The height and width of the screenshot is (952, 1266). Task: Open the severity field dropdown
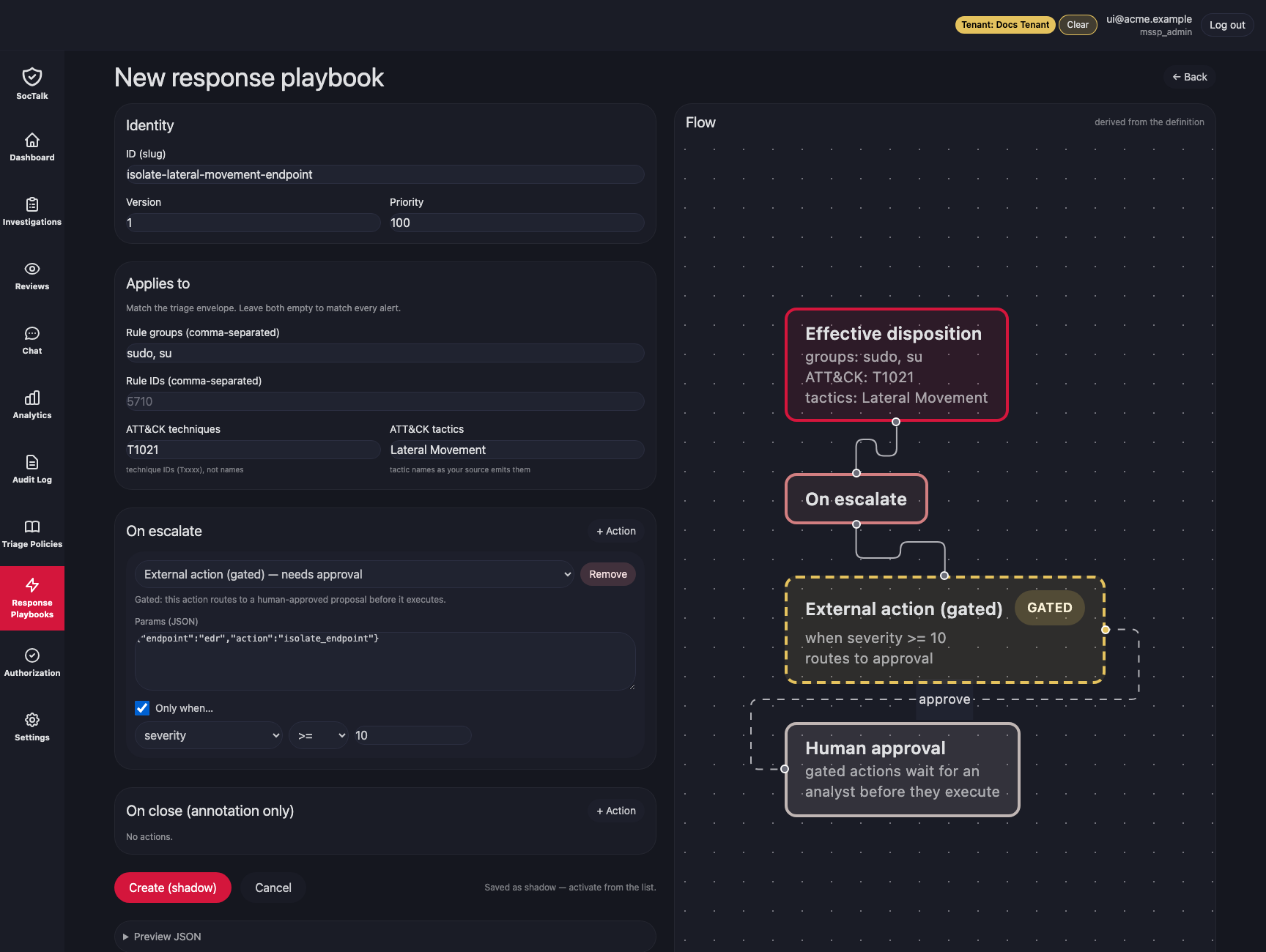coord(209,735)
